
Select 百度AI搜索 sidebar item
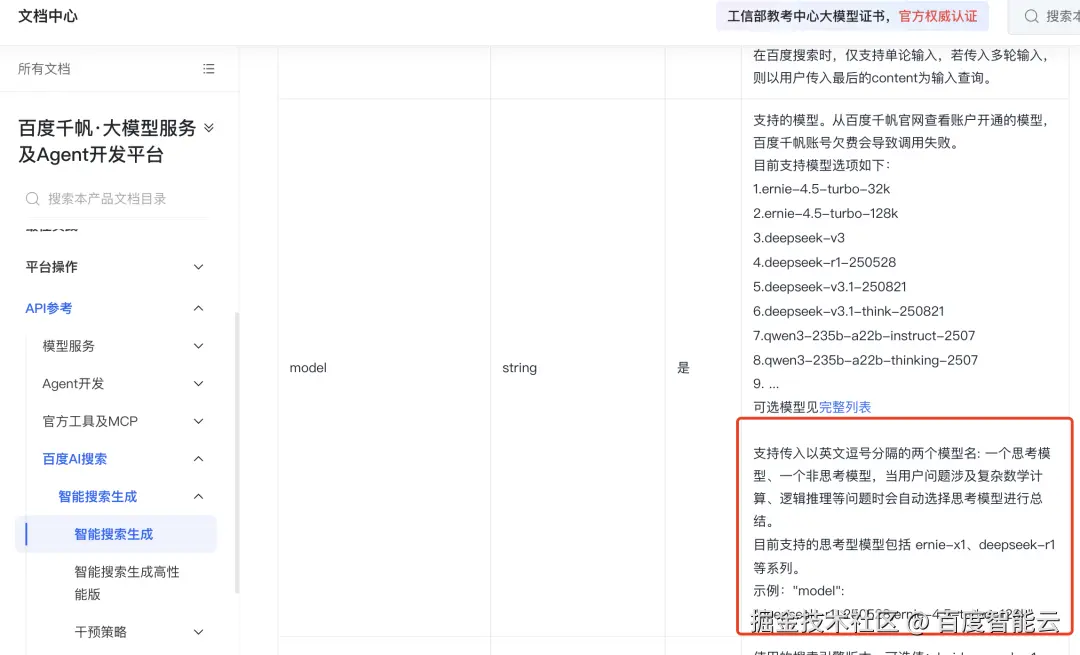click(74, 459)
